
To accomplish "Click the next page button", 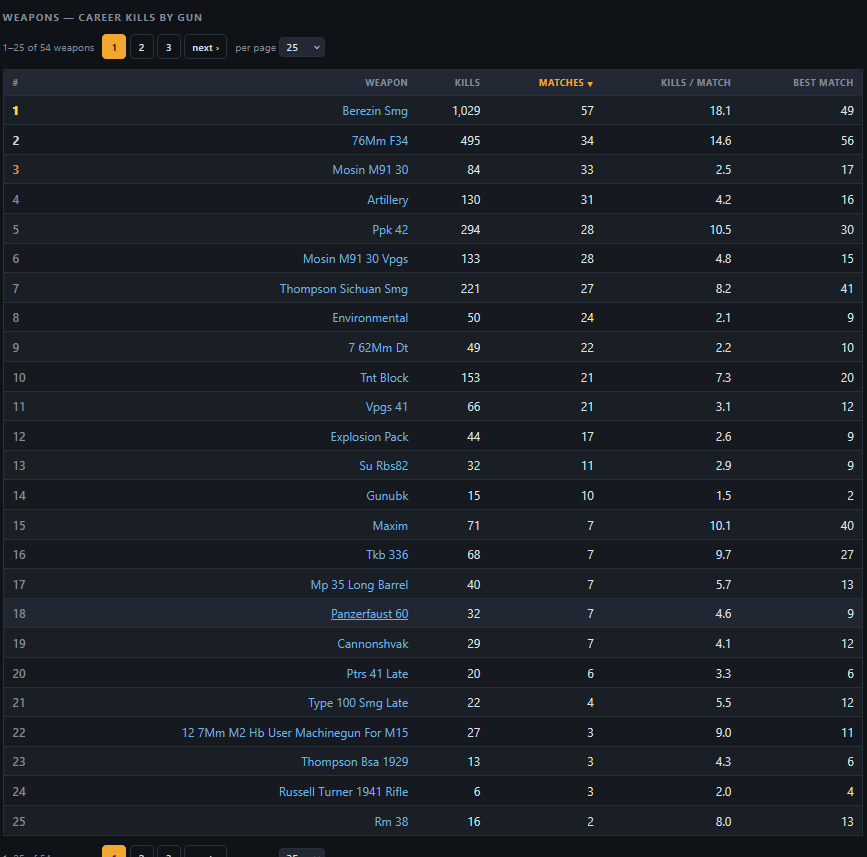I will pos(205,48).
